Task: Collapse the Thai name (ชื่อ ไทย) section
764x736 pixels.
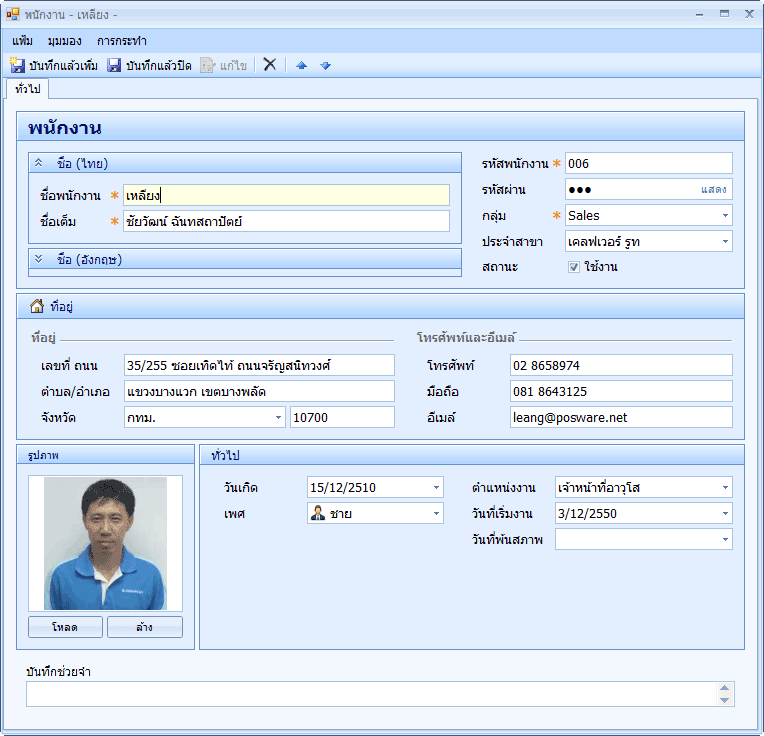Action: (x=39, y=163)
